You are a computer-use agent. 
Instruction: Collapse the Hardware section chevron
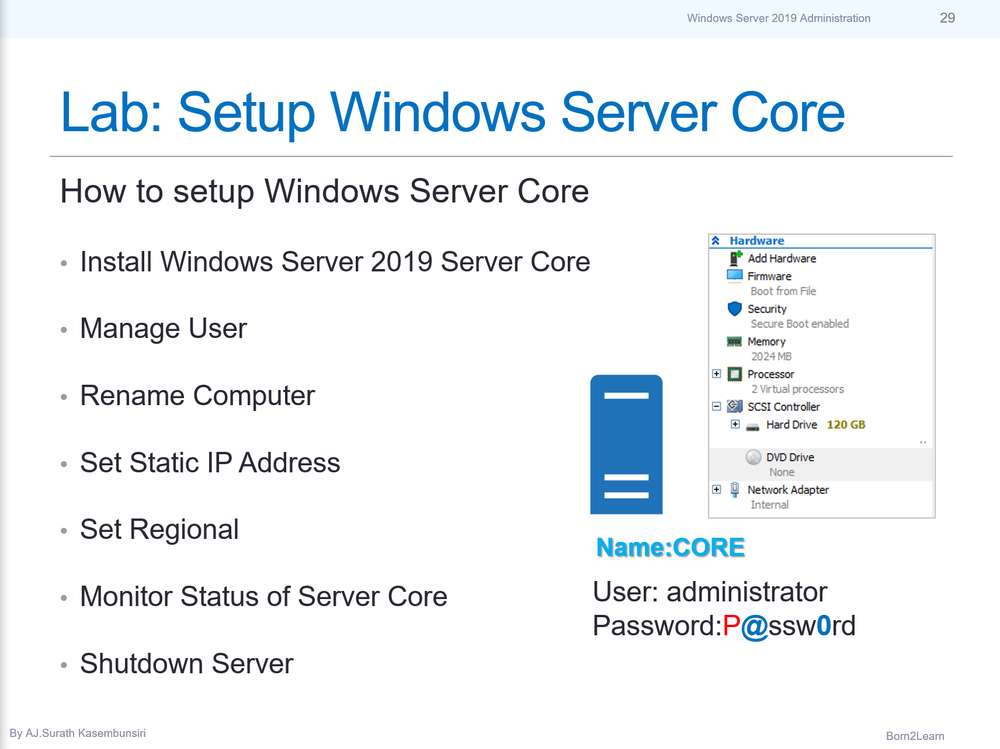[715, 239]
